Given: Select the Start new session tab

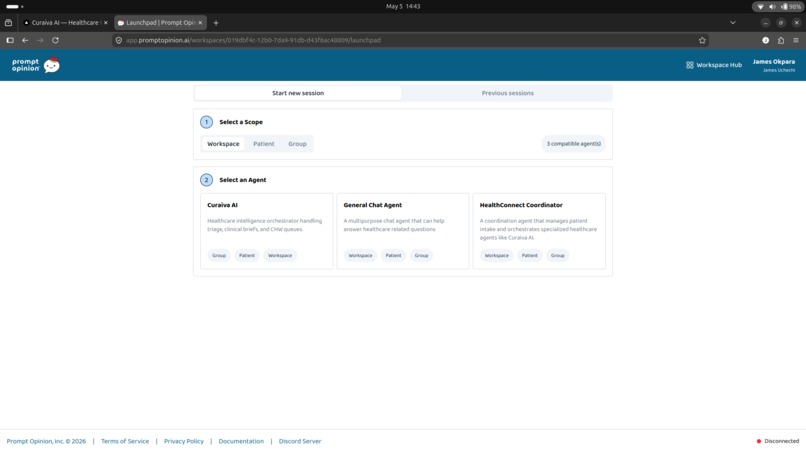Looking at the screenshot, I should coord(298,93).
